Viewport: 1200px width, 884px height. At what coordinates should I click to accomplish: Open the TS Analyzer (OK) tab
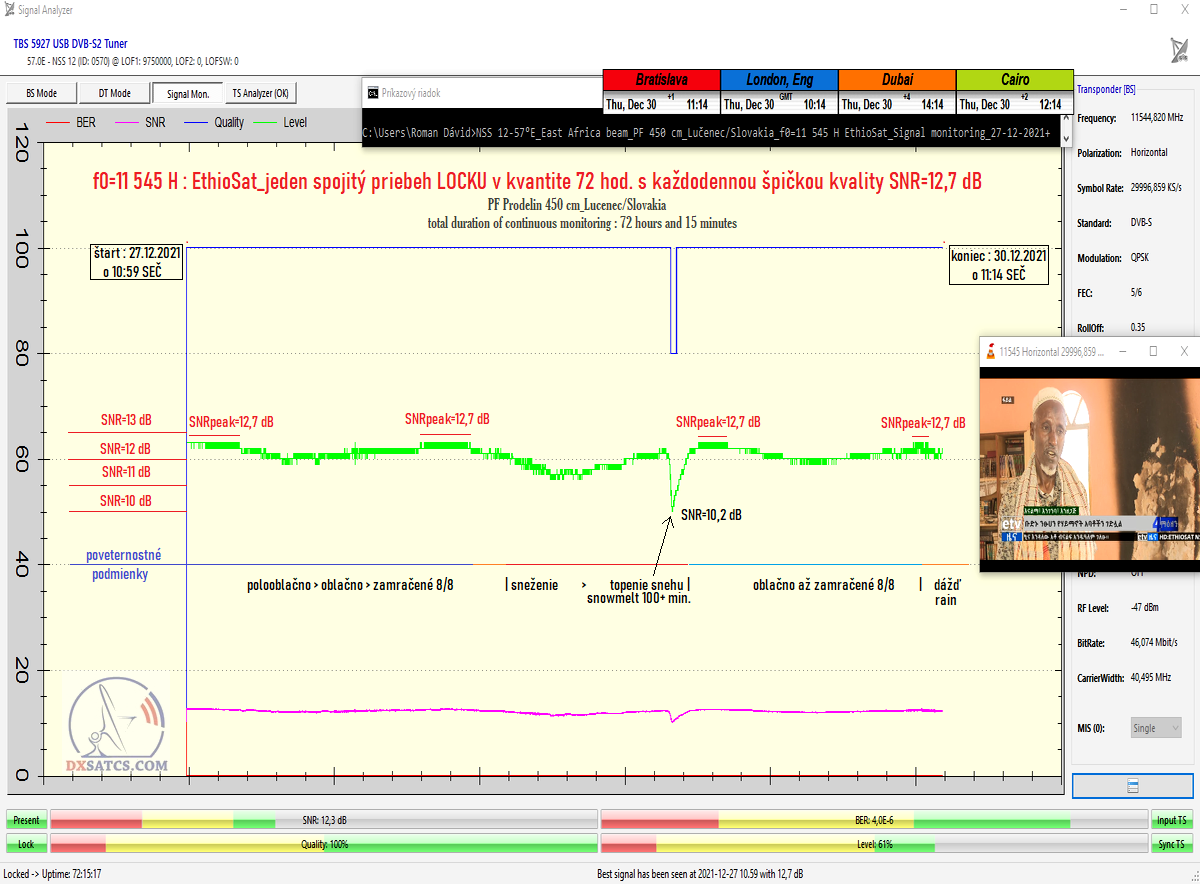[260, 93]
